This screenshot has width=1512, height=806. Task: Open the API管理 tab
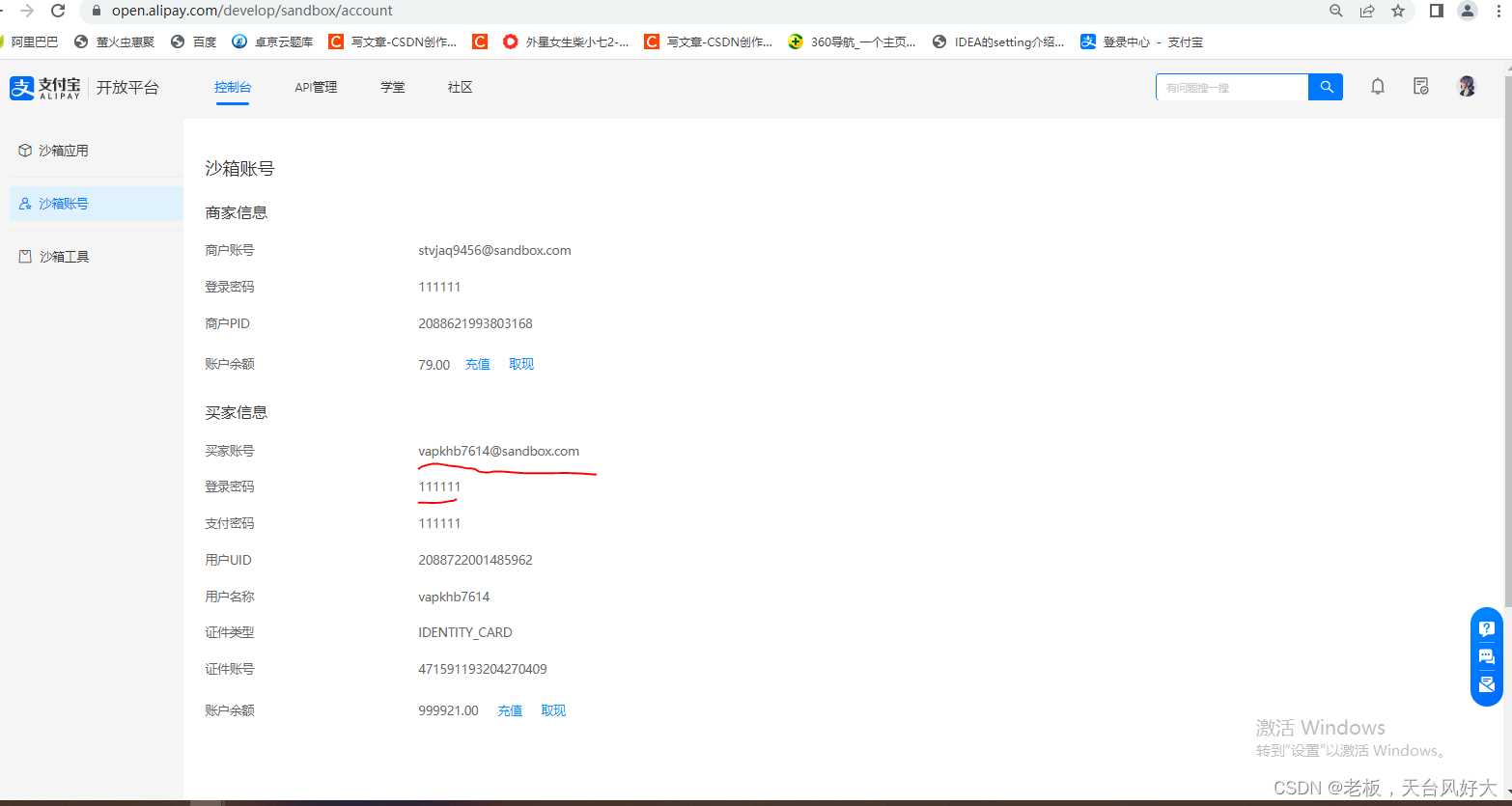coord(316,87)
